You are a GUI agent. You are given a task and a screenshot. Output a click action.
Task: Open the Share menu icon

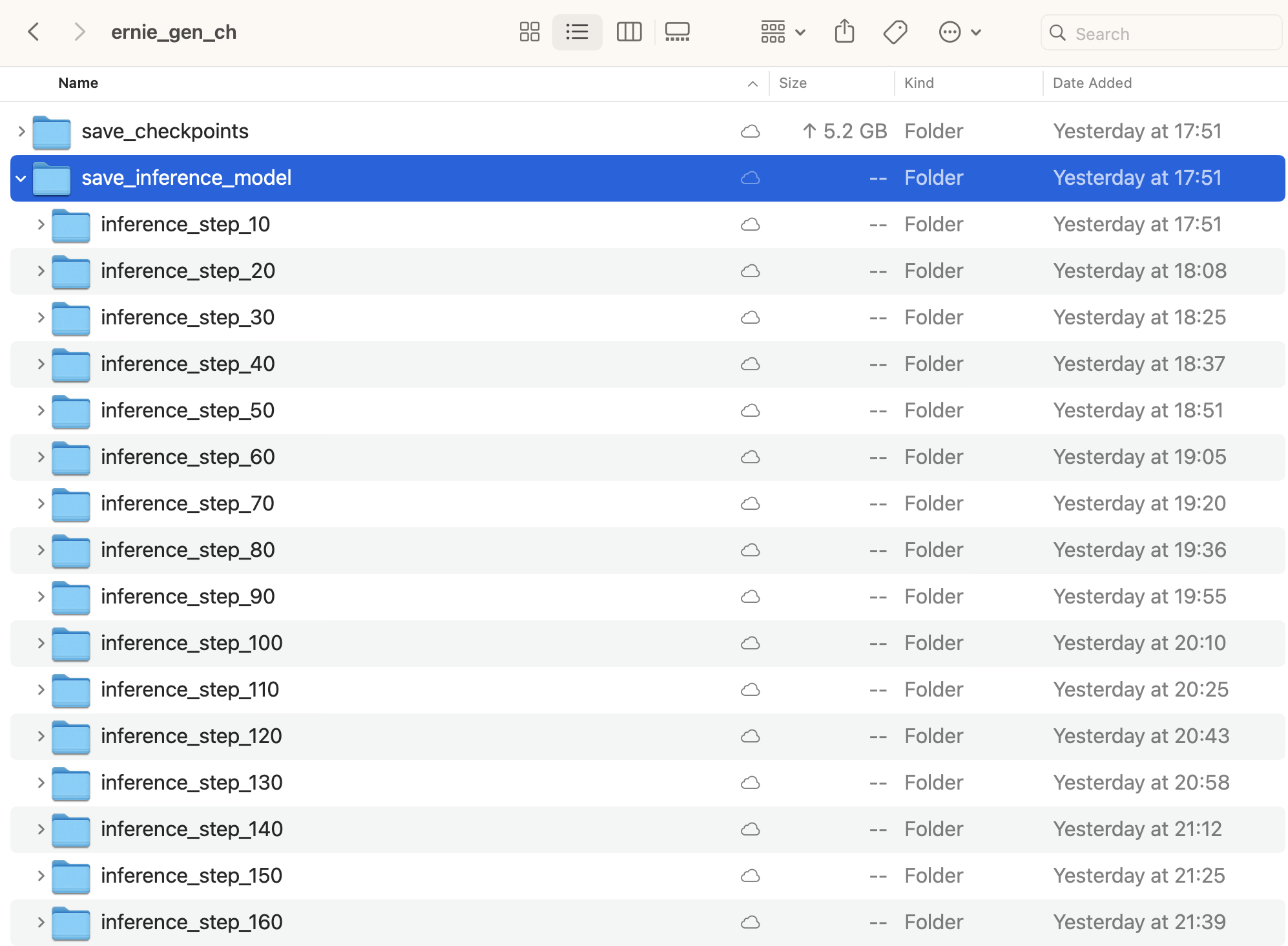pyautogui.click(x=844, y=32)
